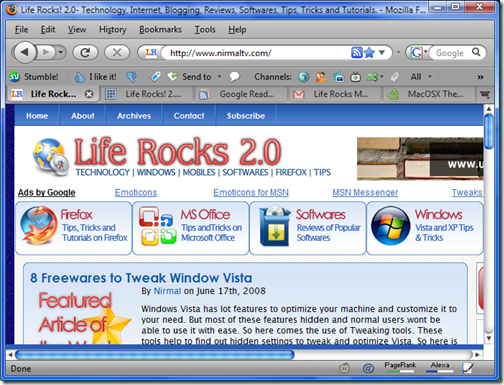Open the Bookmarks menu

point(160,30)
